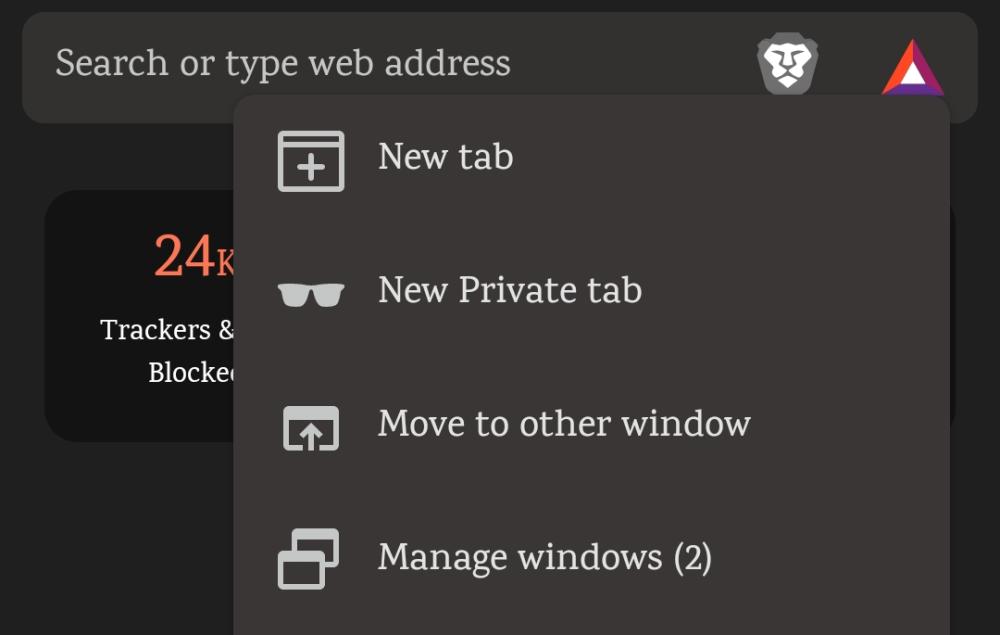Click the sunglasses private browsing icon
The height and width of the screenshot is (635, 1000).
(x=312, y=291)
